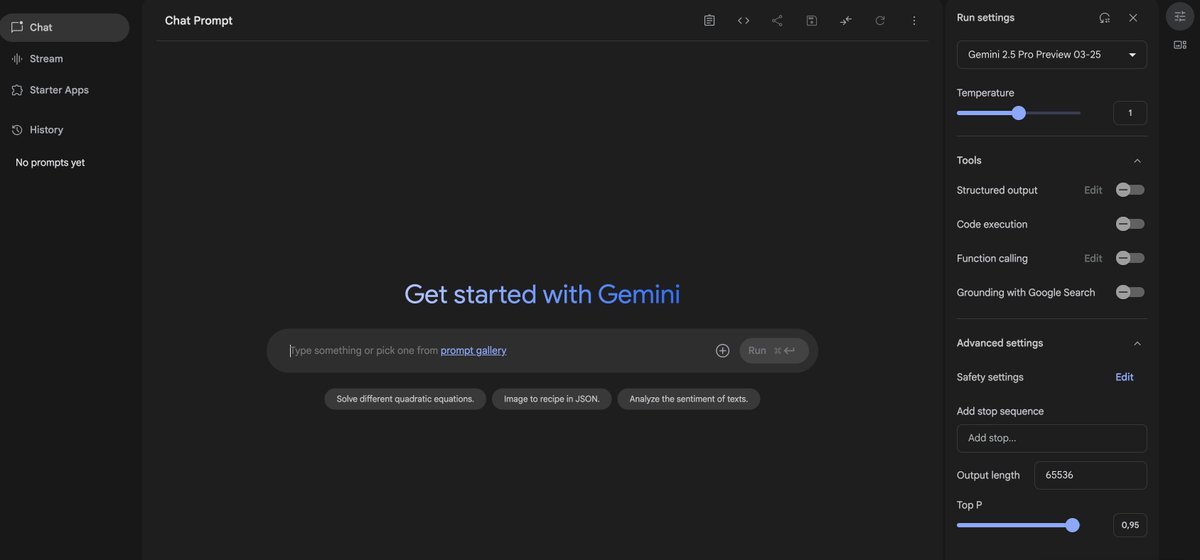Click the Run settings heading

(x=986, y=18)
